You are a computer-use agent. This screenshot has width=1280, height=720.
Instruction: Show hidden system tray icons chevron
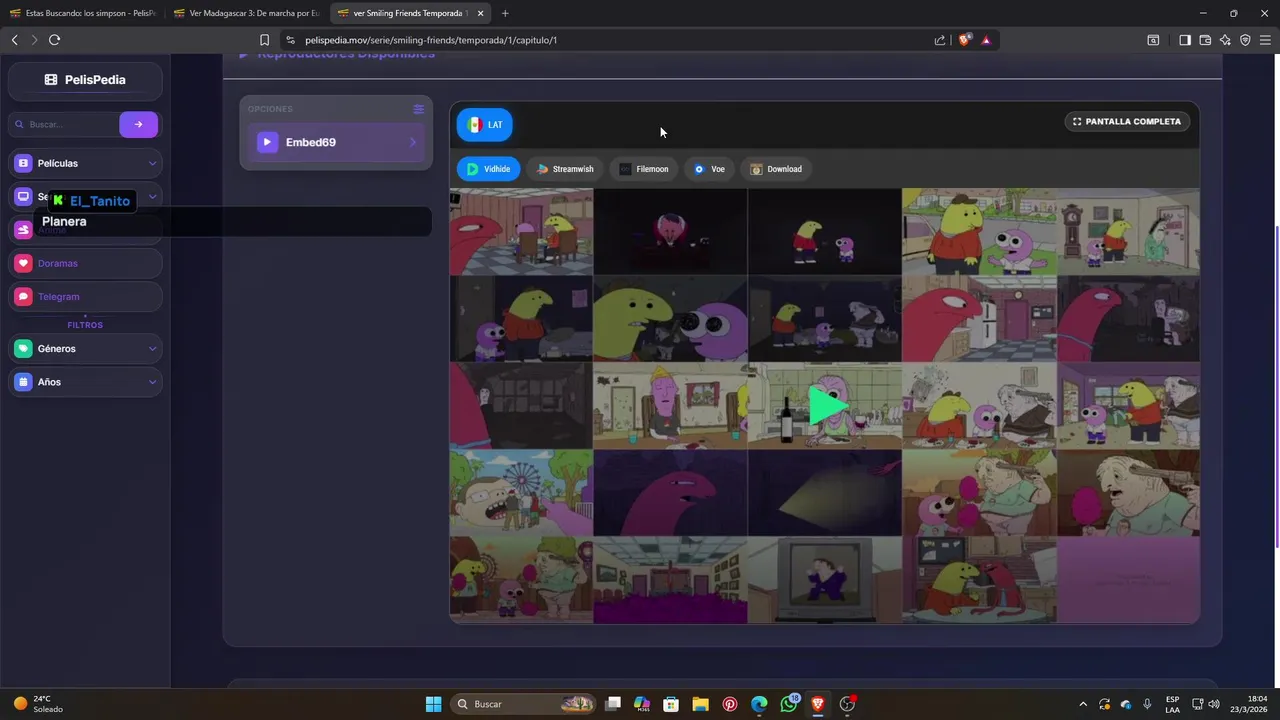click(1083, 704)
